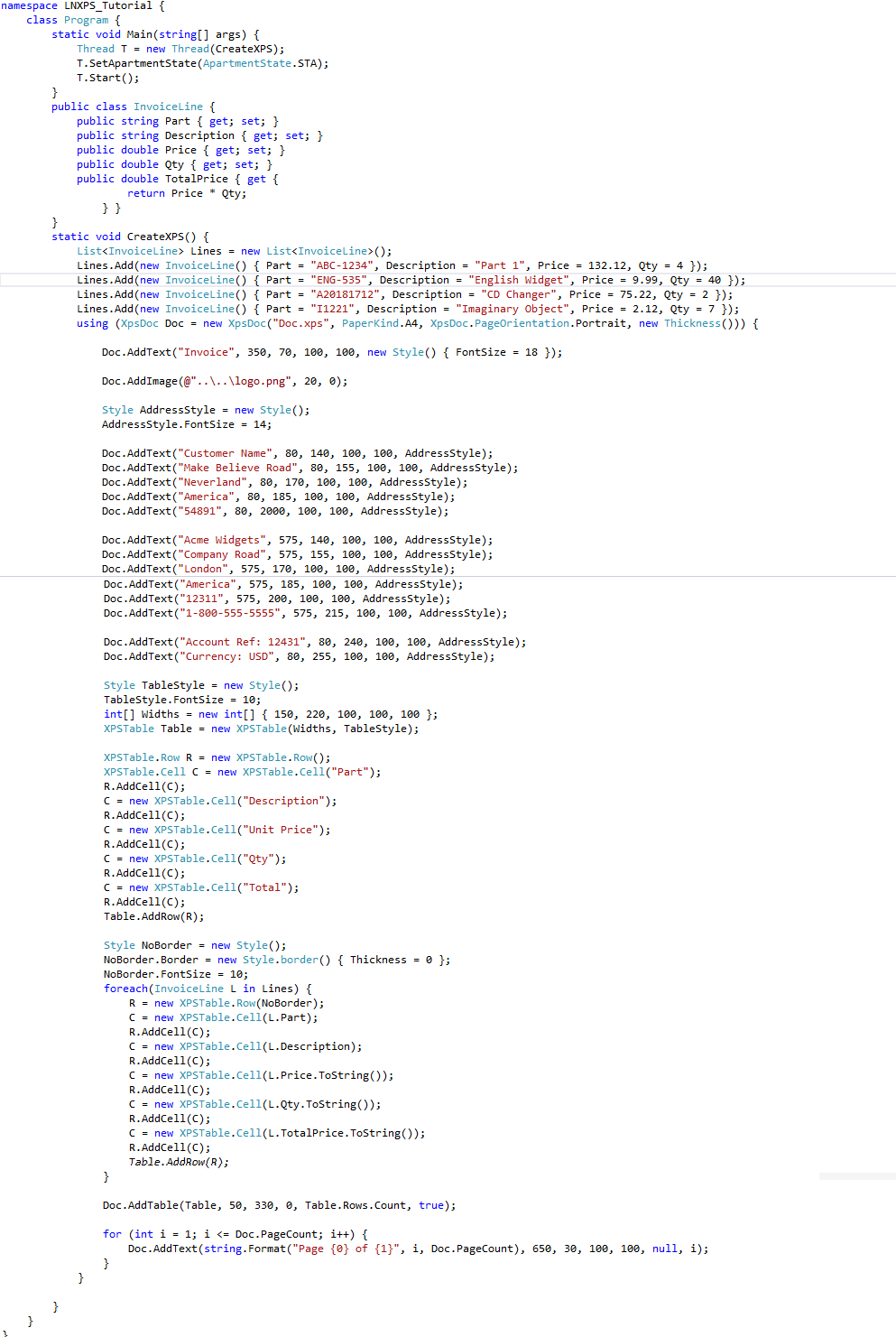Place cursor on return Price * Qty statement

(186, 194)
